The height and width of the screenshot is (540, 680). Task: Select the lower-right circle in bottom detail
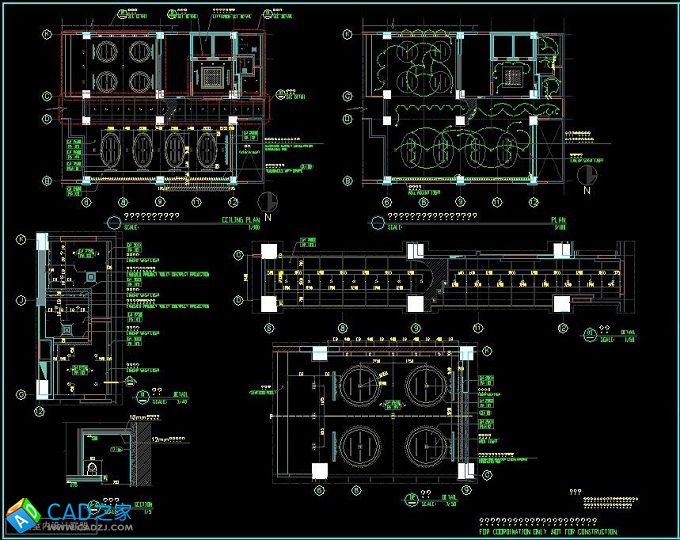(x=428, y=445)
